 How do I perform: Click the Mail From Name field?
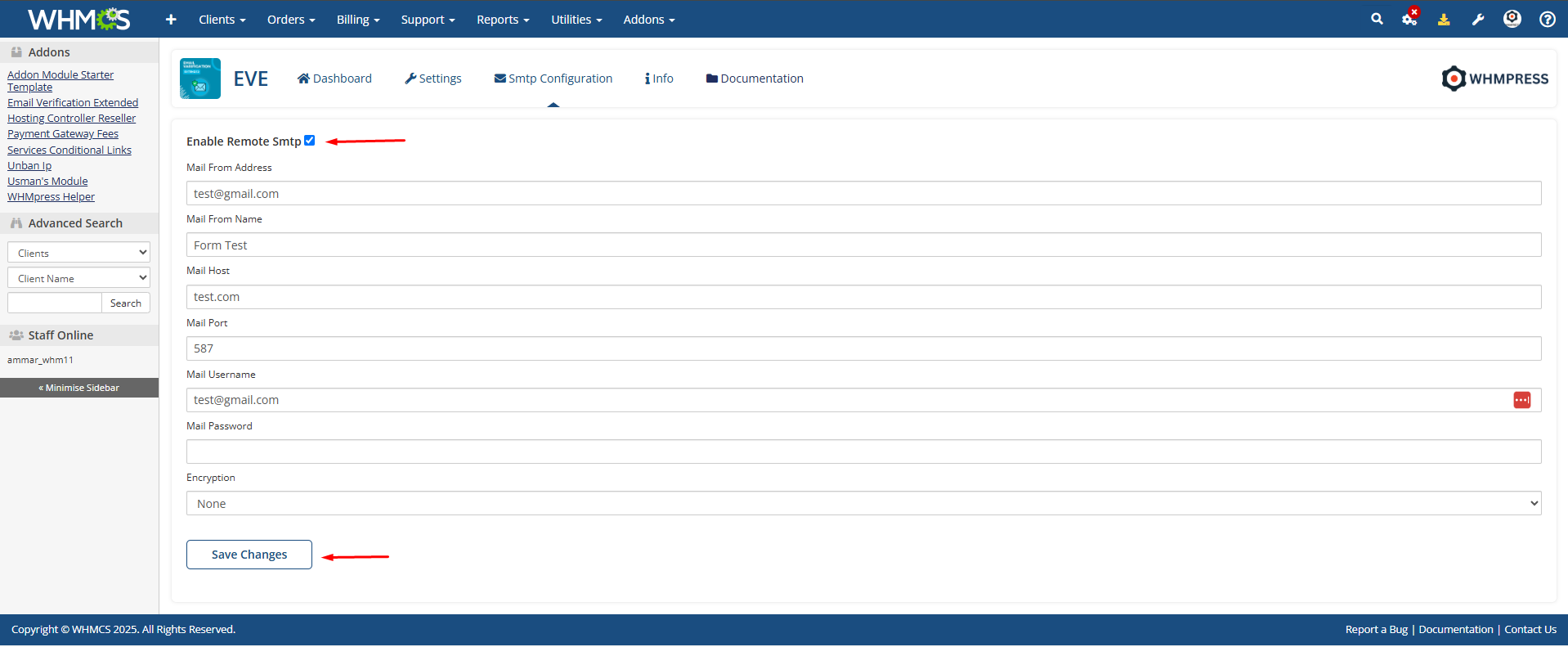(864, 245)
